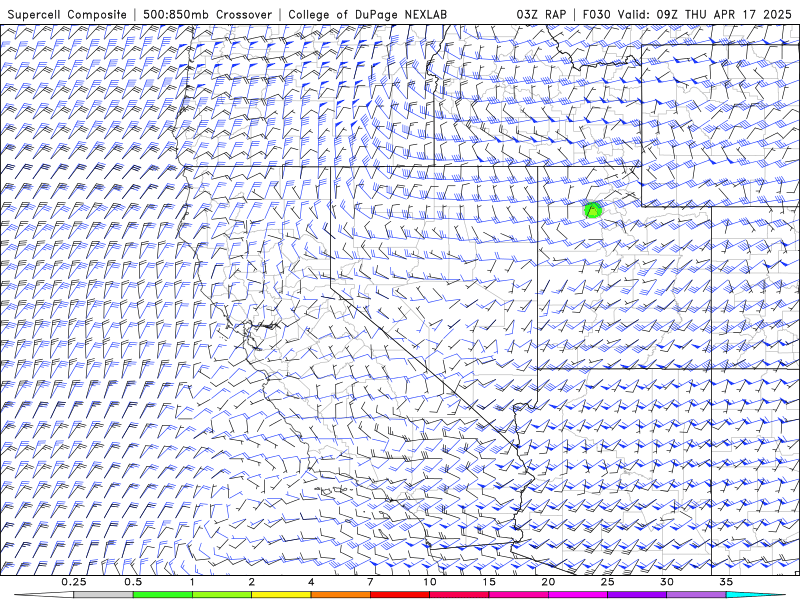The height and width of the screenshot is (600, 800).
Task: Click the gray colorbar segment
Action: tap(104, 595)
